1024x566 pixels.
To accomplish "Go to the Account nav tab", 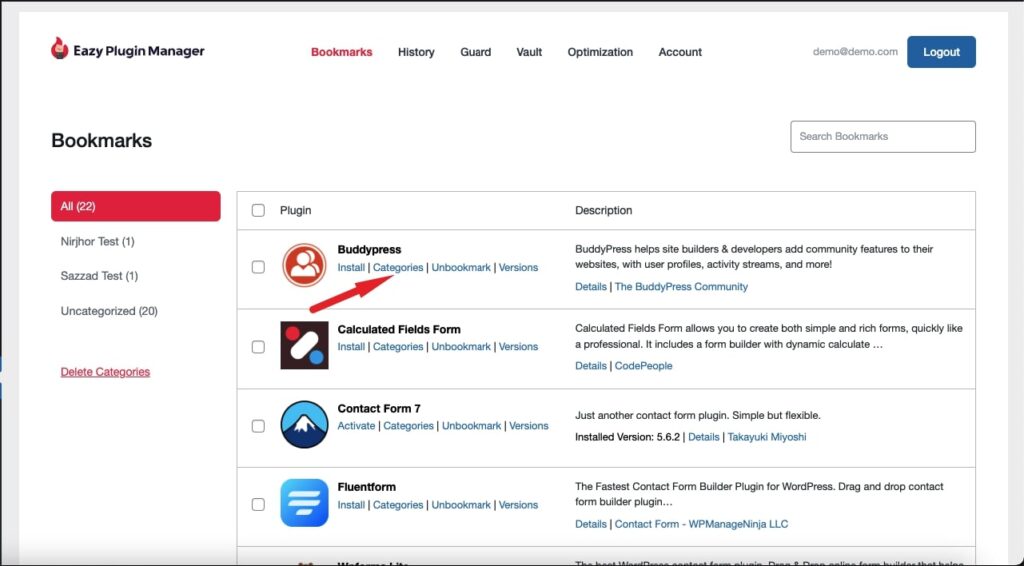I will click(680, 52).
